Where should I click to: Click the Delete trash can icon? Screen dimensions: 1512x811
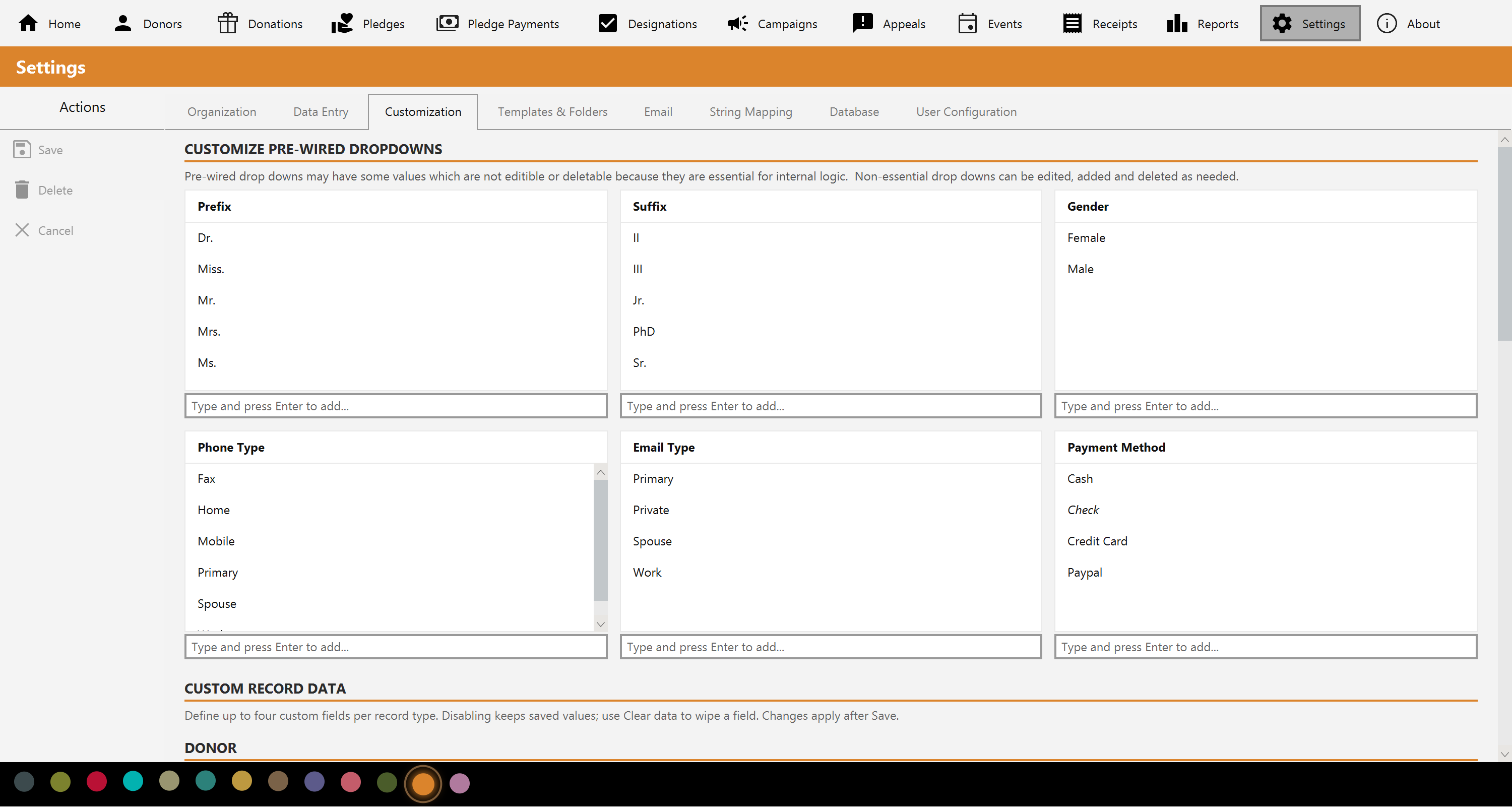[22, 190]
